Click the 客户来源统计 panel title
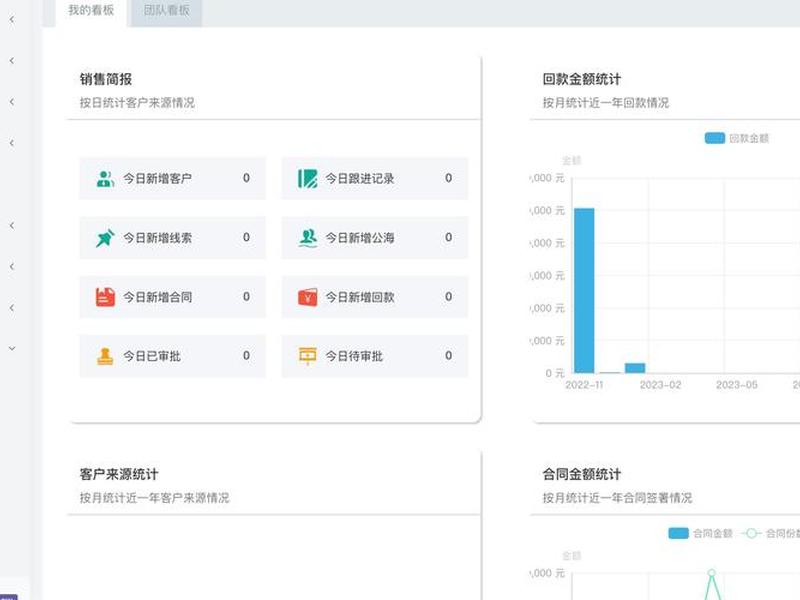 pyautogui.click(x=119, y=474)
